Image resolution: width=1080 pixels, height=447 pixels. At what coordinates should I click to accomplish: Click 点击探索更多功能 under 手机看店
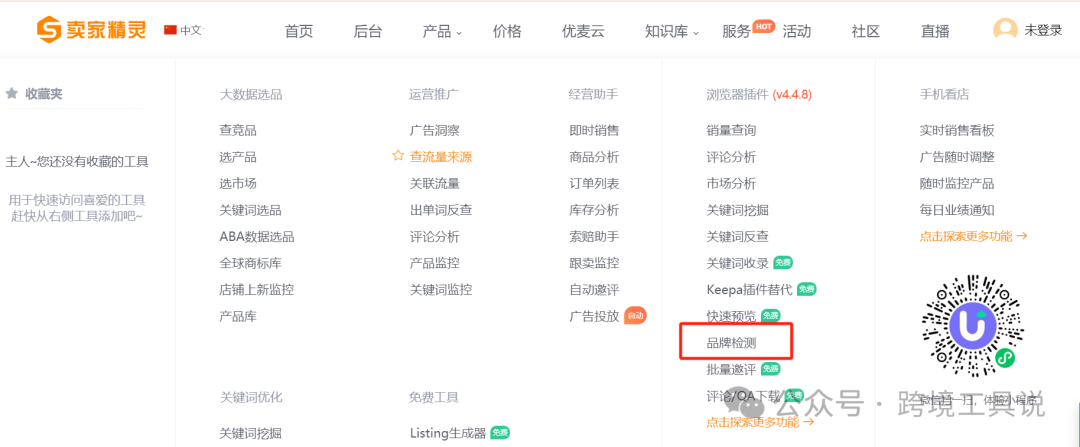[973, 236]
